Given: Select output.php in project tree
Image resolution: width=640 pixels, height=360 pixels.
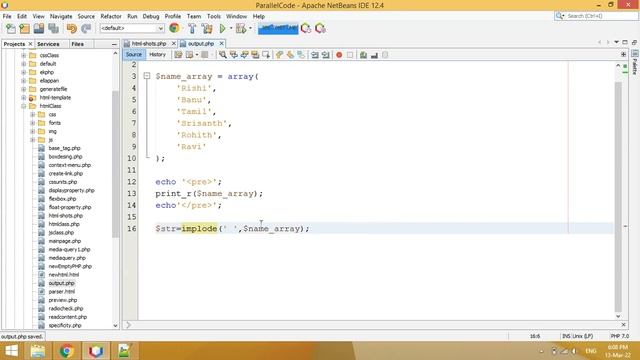Looking at the screenshot, I should tap(61, 283).
